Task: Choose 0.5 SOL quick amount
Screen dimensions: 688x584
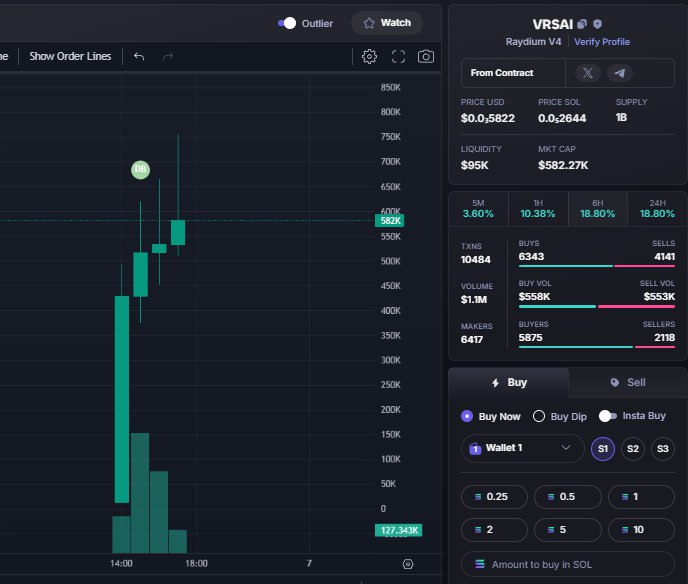Action: pyautogui.click(x=568, y=497)
